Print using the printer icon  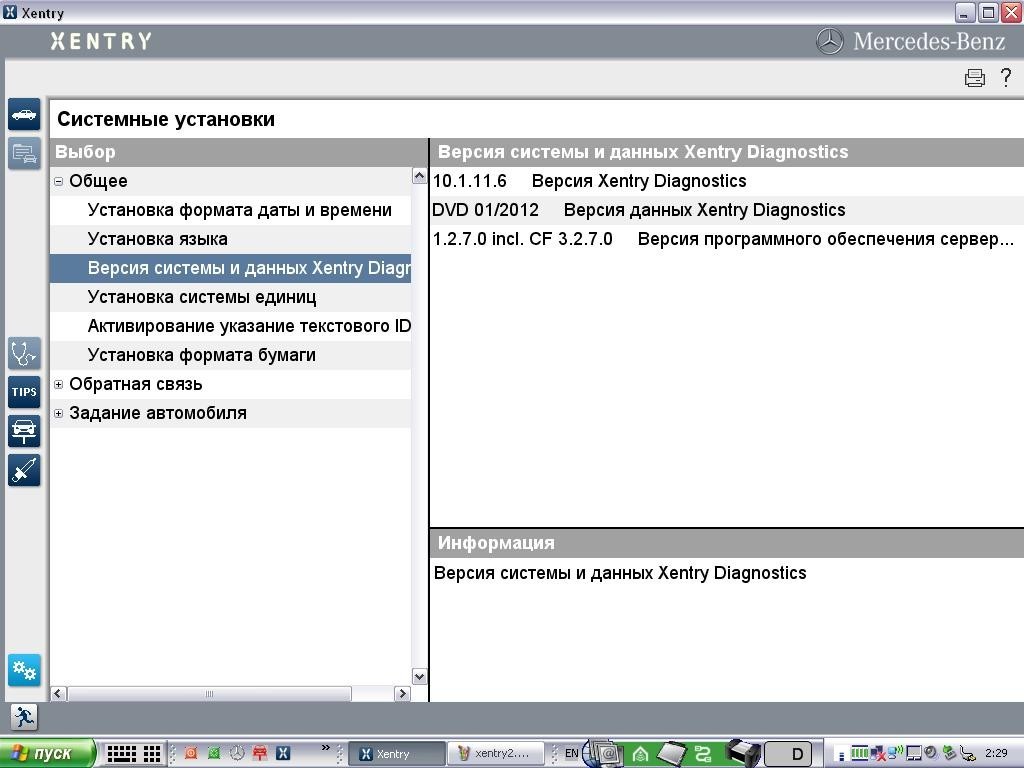point(974,78)
